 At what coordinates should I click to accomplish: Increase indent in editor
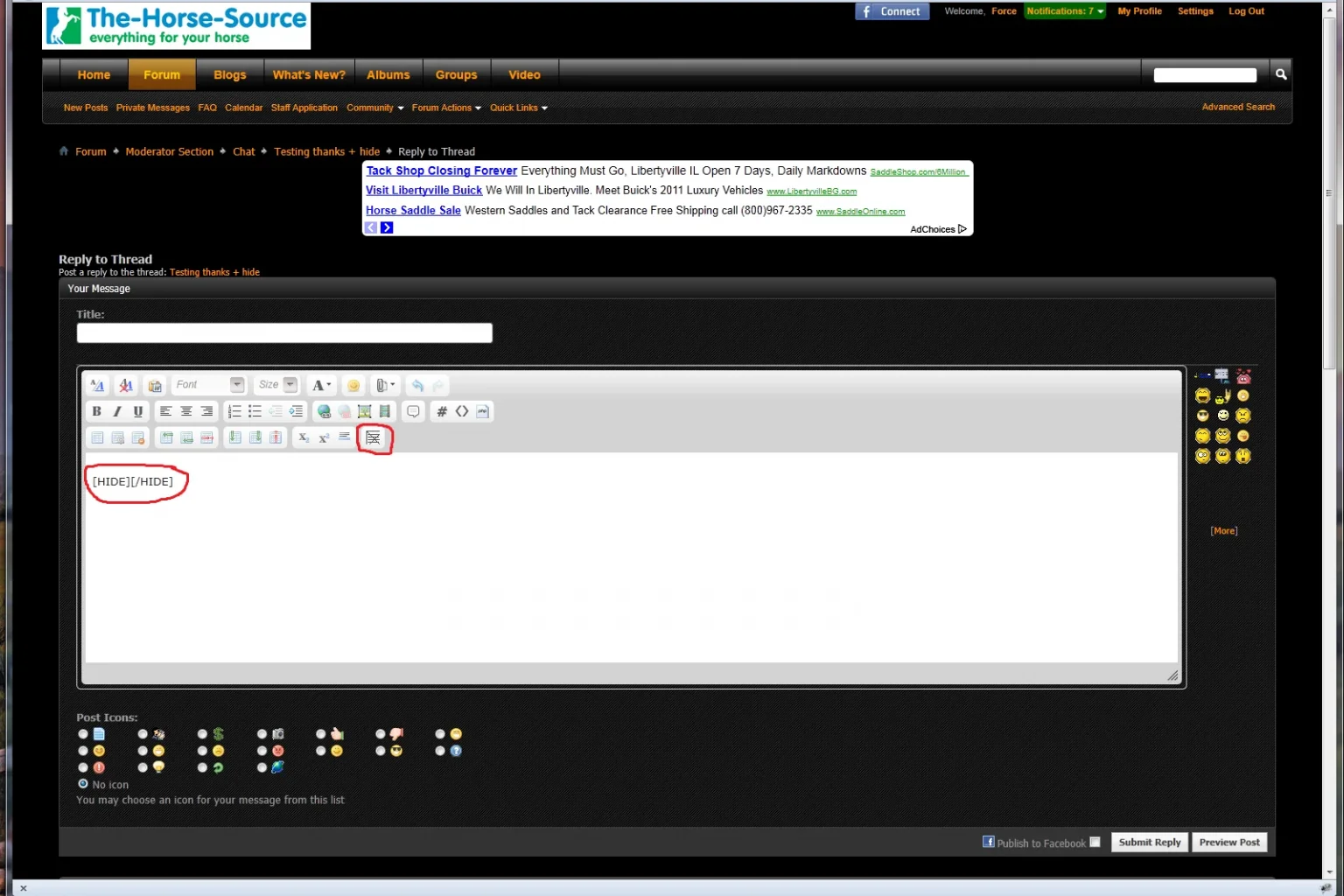point(296,411)
